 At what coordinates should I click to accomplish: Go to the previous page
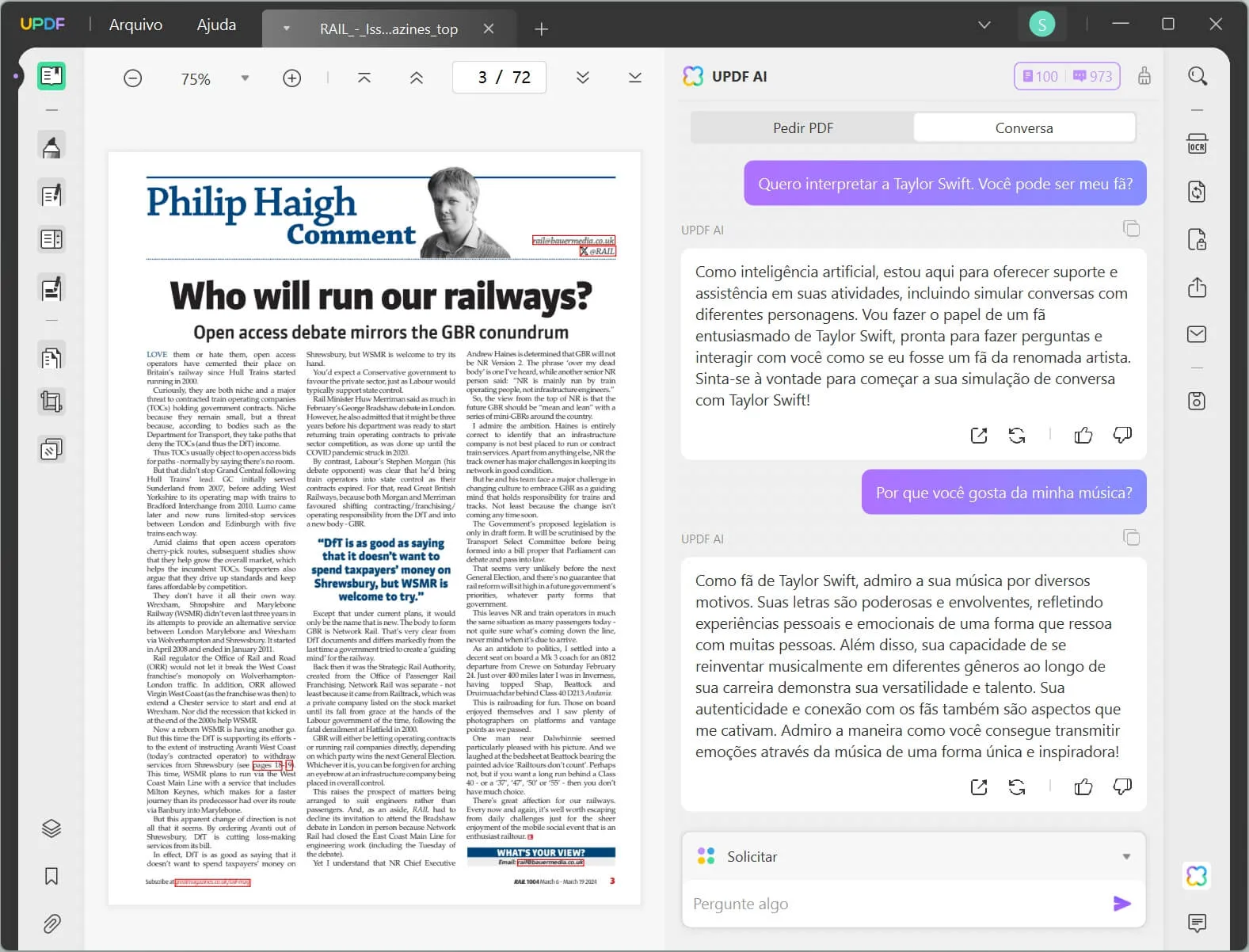pos(417,78)
